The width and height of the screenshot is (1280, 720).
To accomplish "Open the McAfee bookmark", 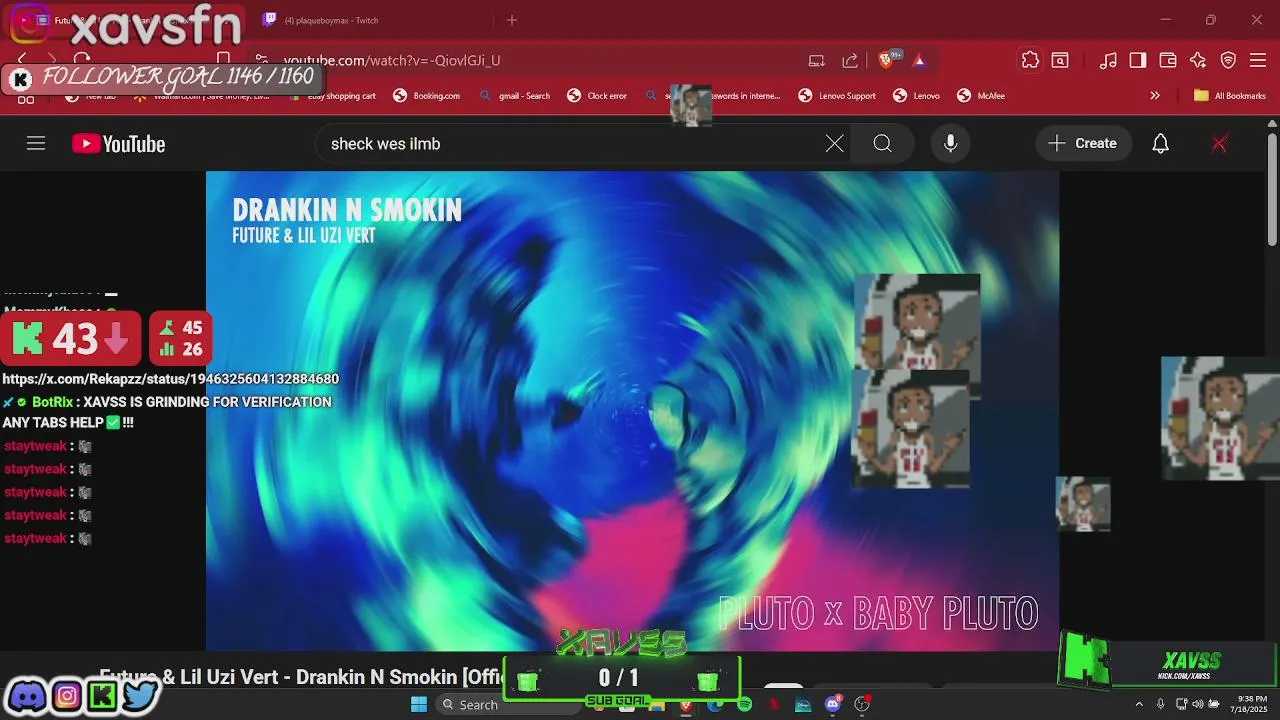I will (981, 96).
